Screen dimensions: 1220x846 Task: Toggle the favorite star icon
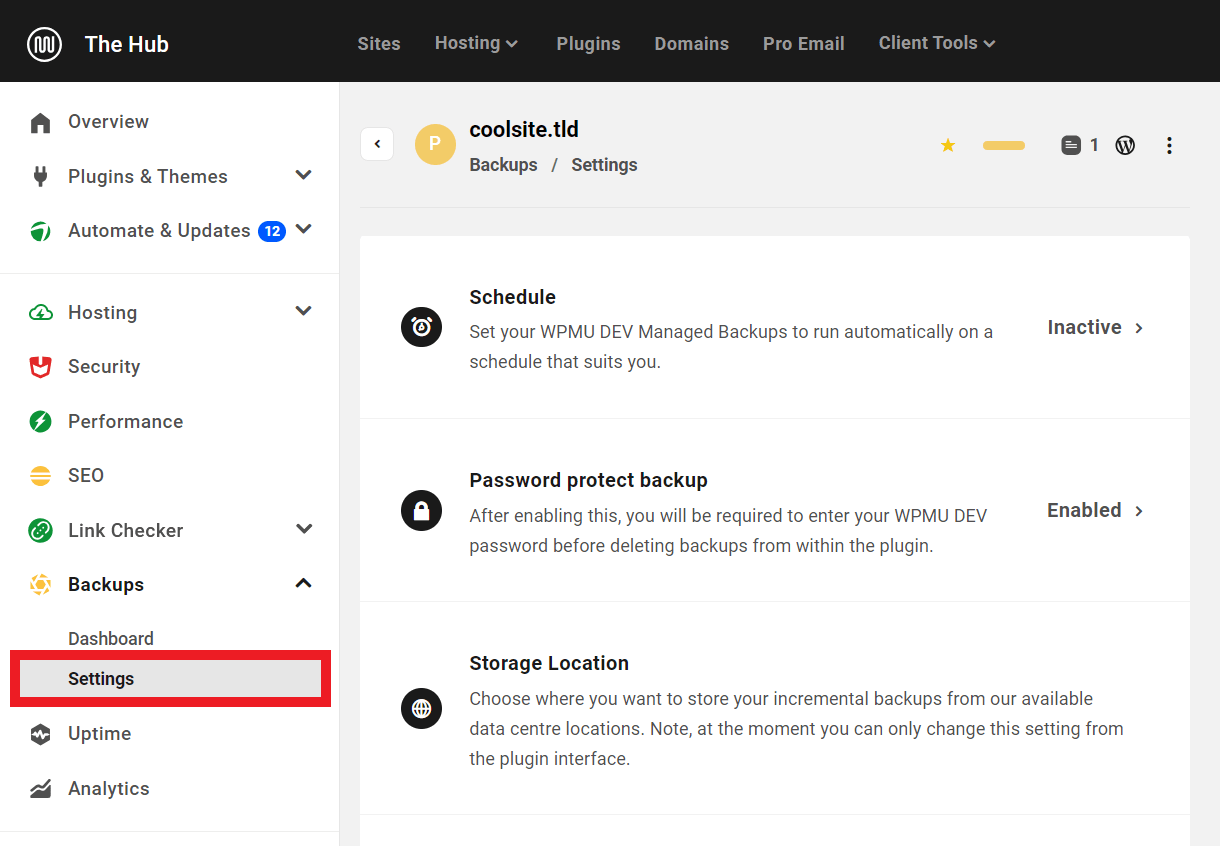pos(948,145)
